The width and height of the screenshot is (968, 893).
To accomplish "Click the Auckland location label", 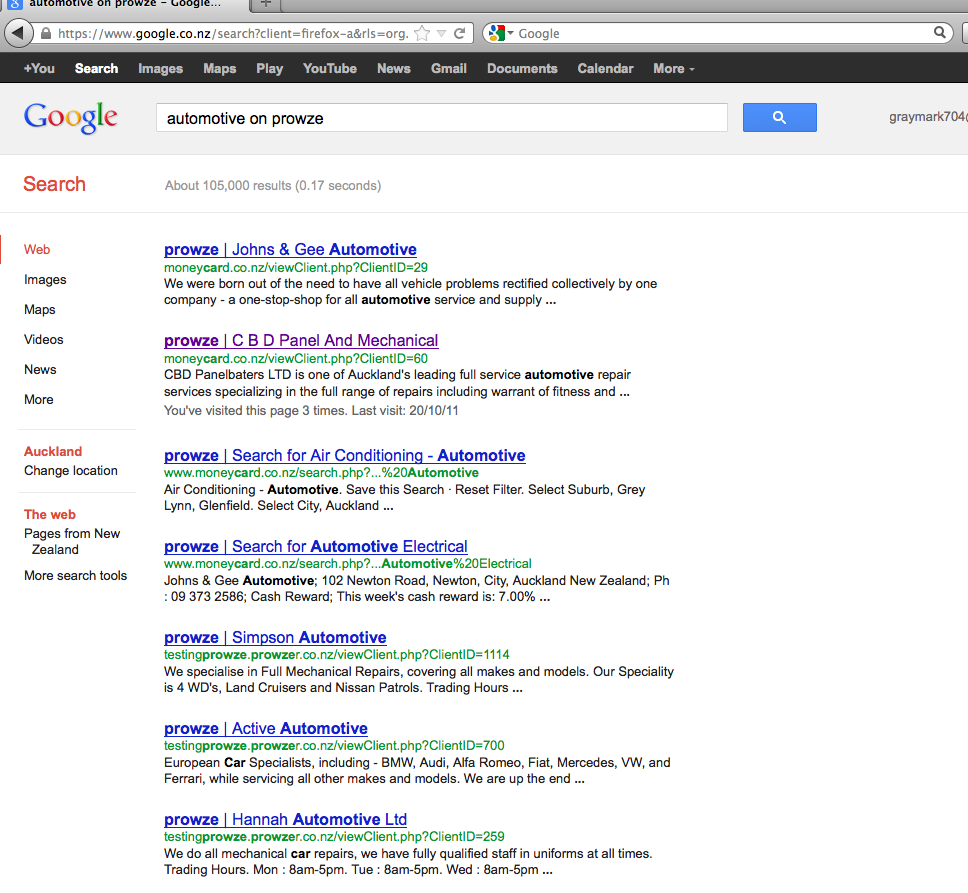I will click(x=53, y=451).
